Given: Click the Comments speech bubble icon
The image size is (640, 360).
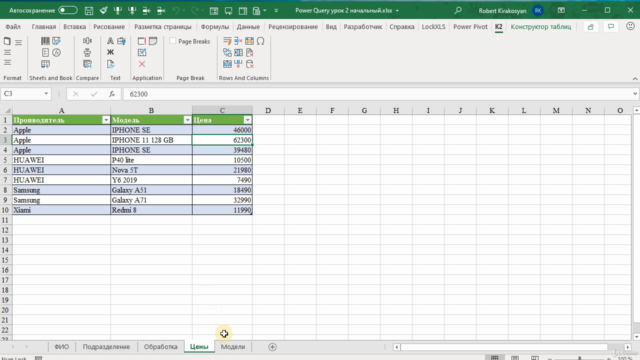Looking at the screenshot, I should coord(611,27).
